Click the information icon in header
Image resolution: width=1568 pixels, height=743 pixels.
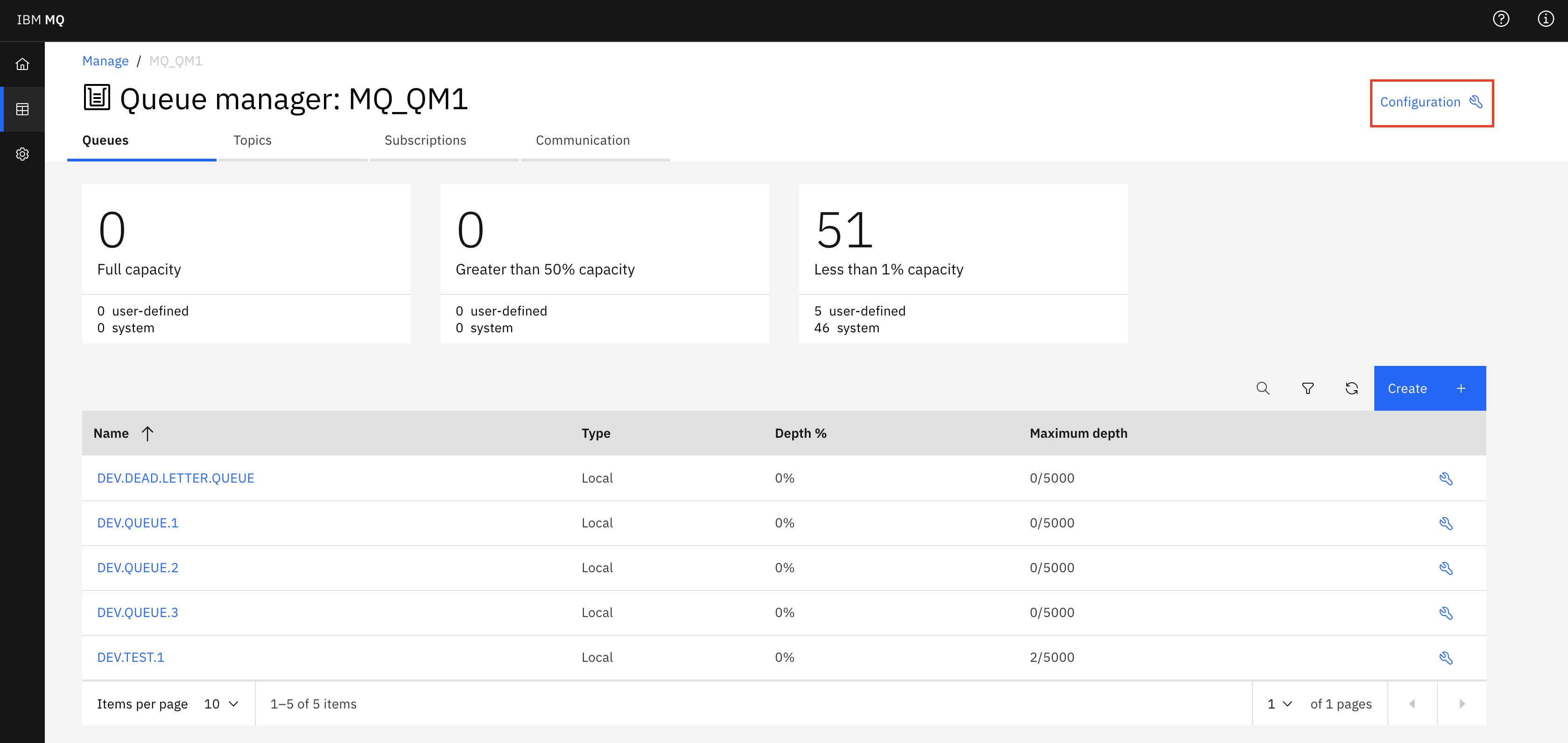coord(1546,19)
